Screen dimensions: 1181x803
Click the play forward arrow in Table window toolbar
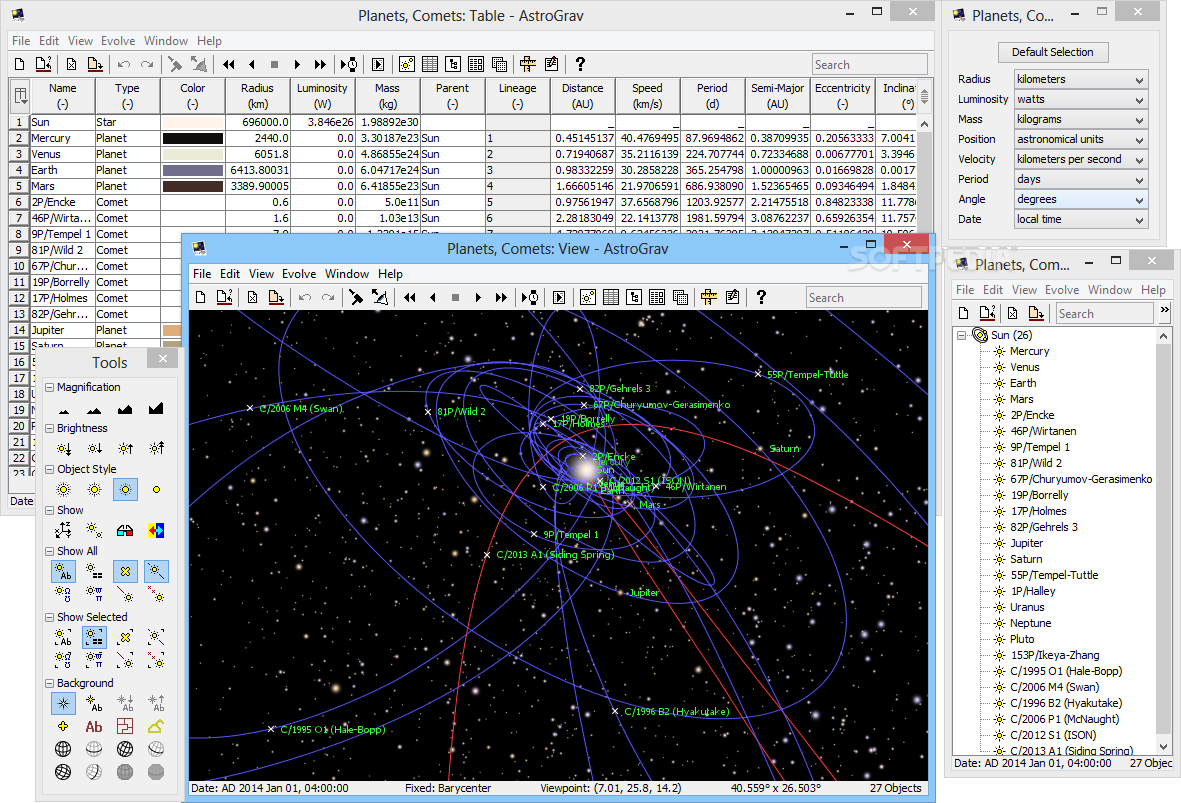[297, 64]
